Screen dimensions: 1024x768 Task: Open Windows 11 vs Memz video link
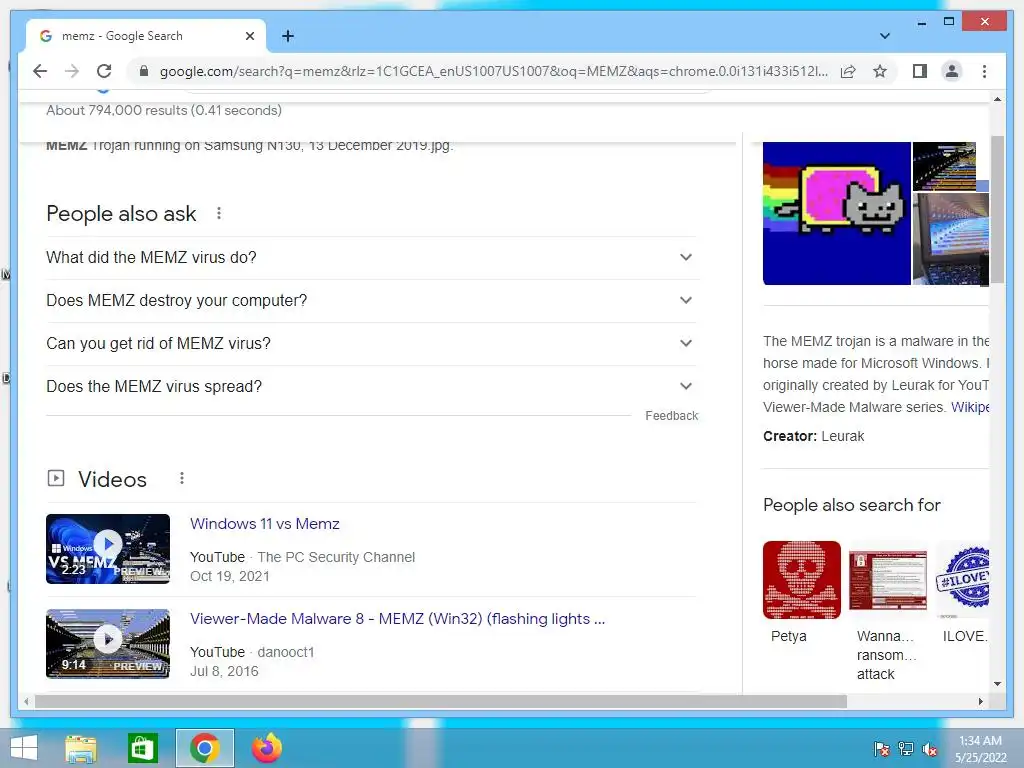pos(264,524)
